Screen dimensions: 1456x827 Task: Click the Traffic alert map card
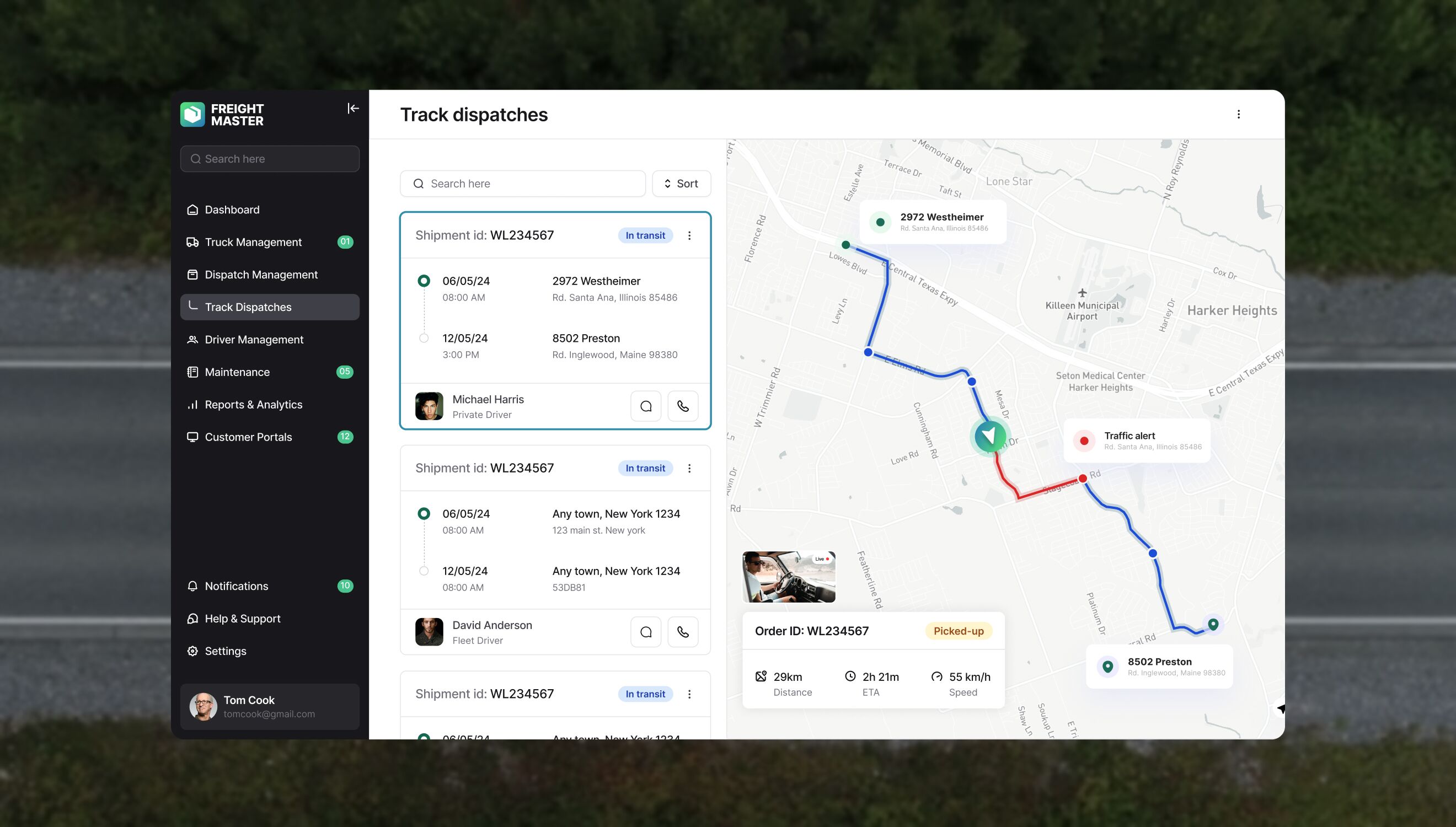coord(1137,441)
